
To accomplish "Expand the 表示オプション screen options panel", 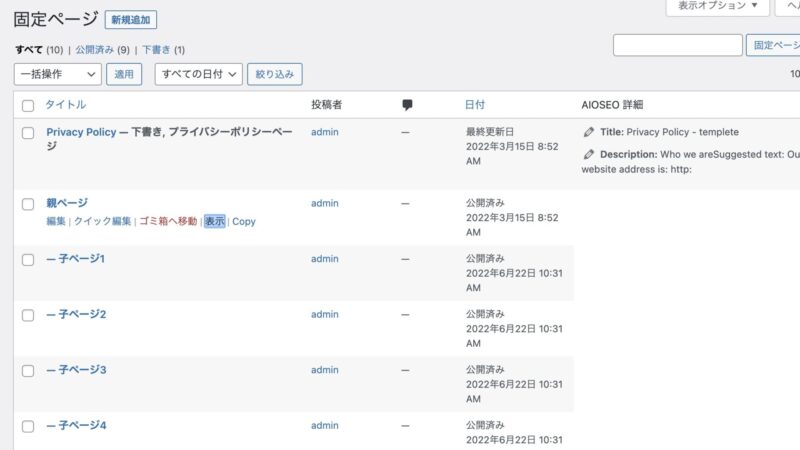I will [717, 6].
